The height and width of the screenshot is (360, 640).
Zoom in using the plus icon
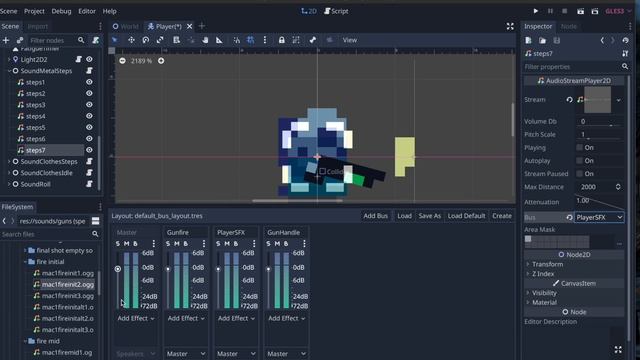[161, 61]
